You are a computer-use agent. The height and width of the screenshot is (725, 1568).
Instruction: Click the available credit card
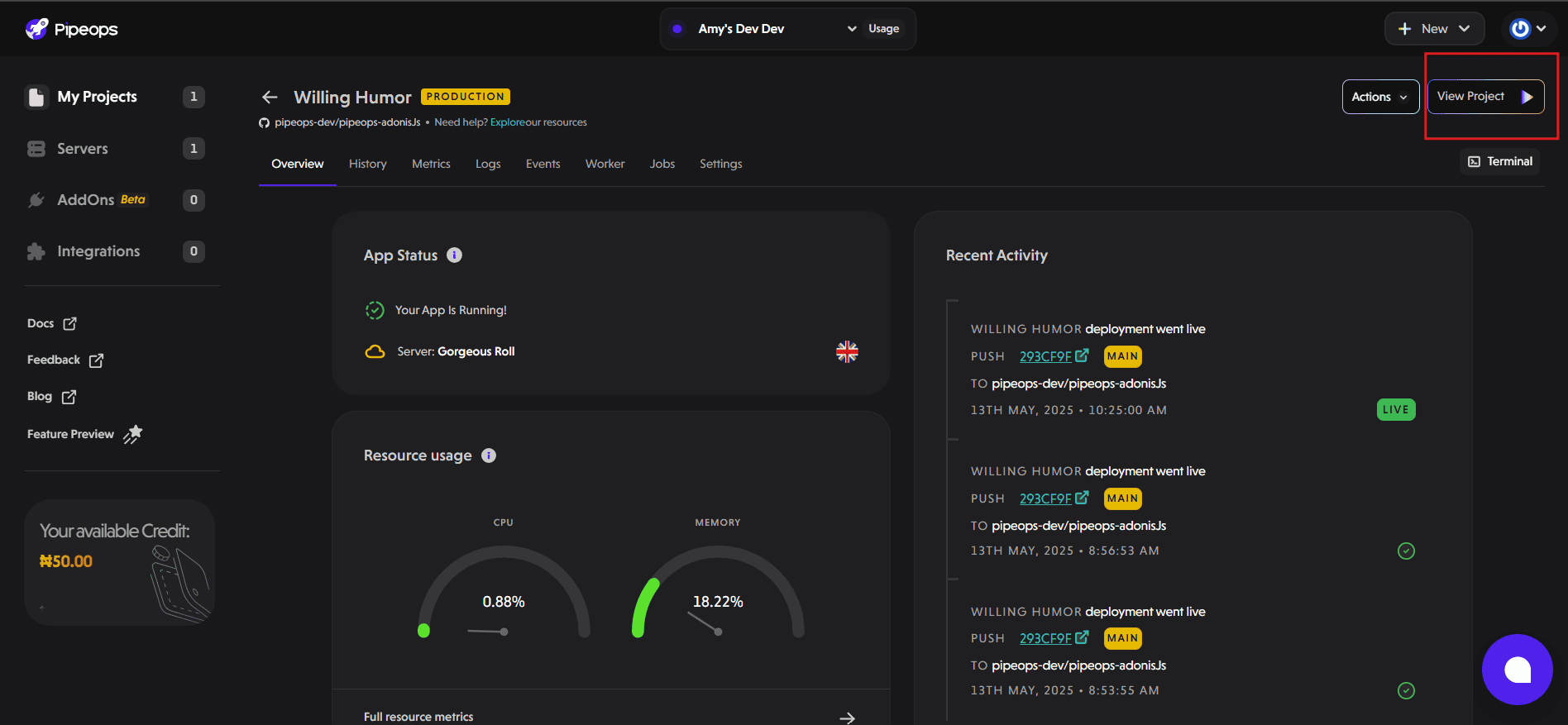click(x=120, y=562)
